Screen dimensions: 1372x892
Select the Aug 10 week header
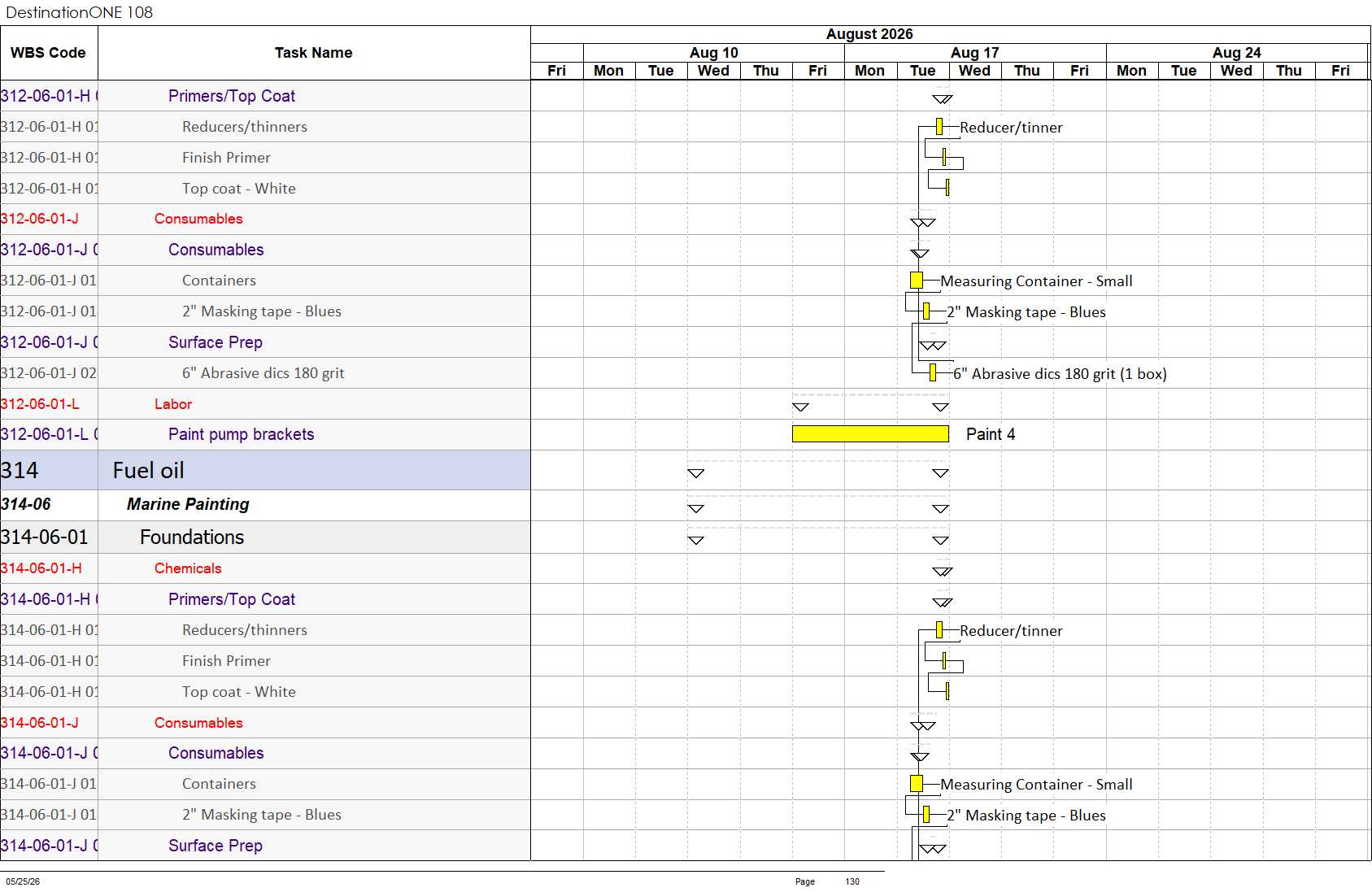coord(714,53)
